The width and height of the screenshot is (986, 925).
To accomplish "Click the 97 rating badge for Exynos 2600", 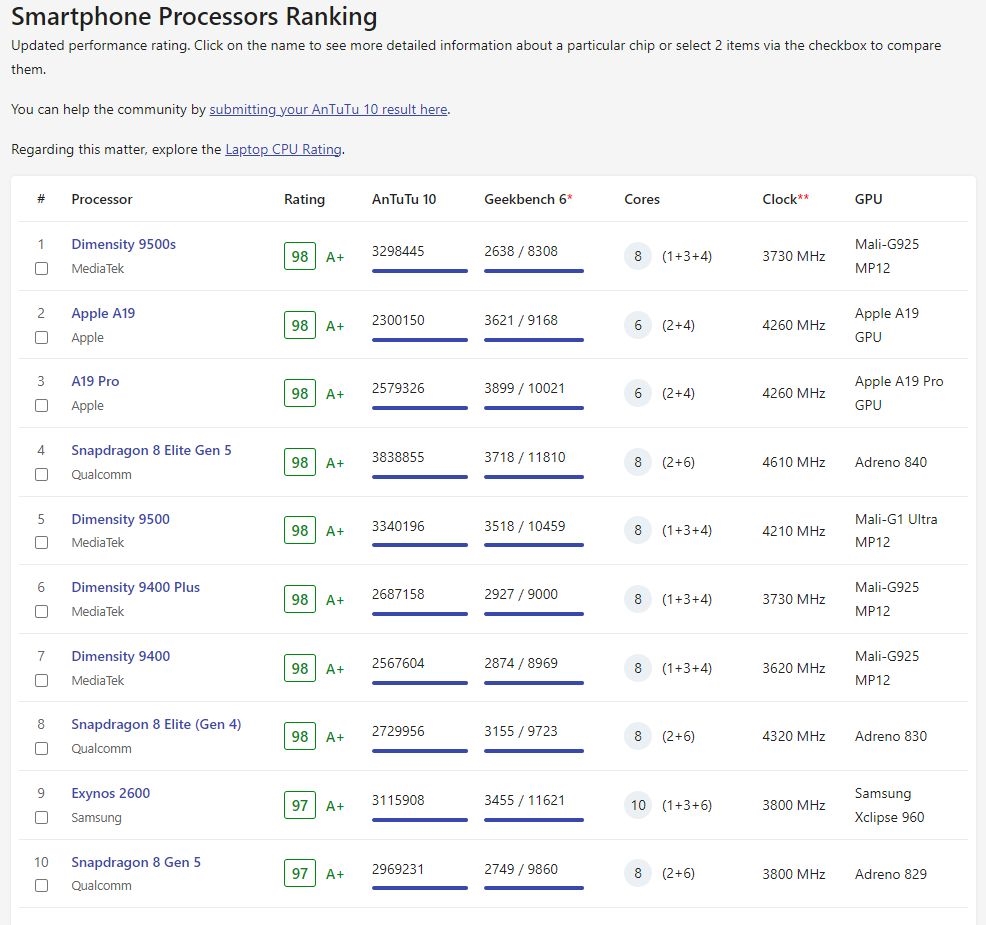I will tap(300, 805).
